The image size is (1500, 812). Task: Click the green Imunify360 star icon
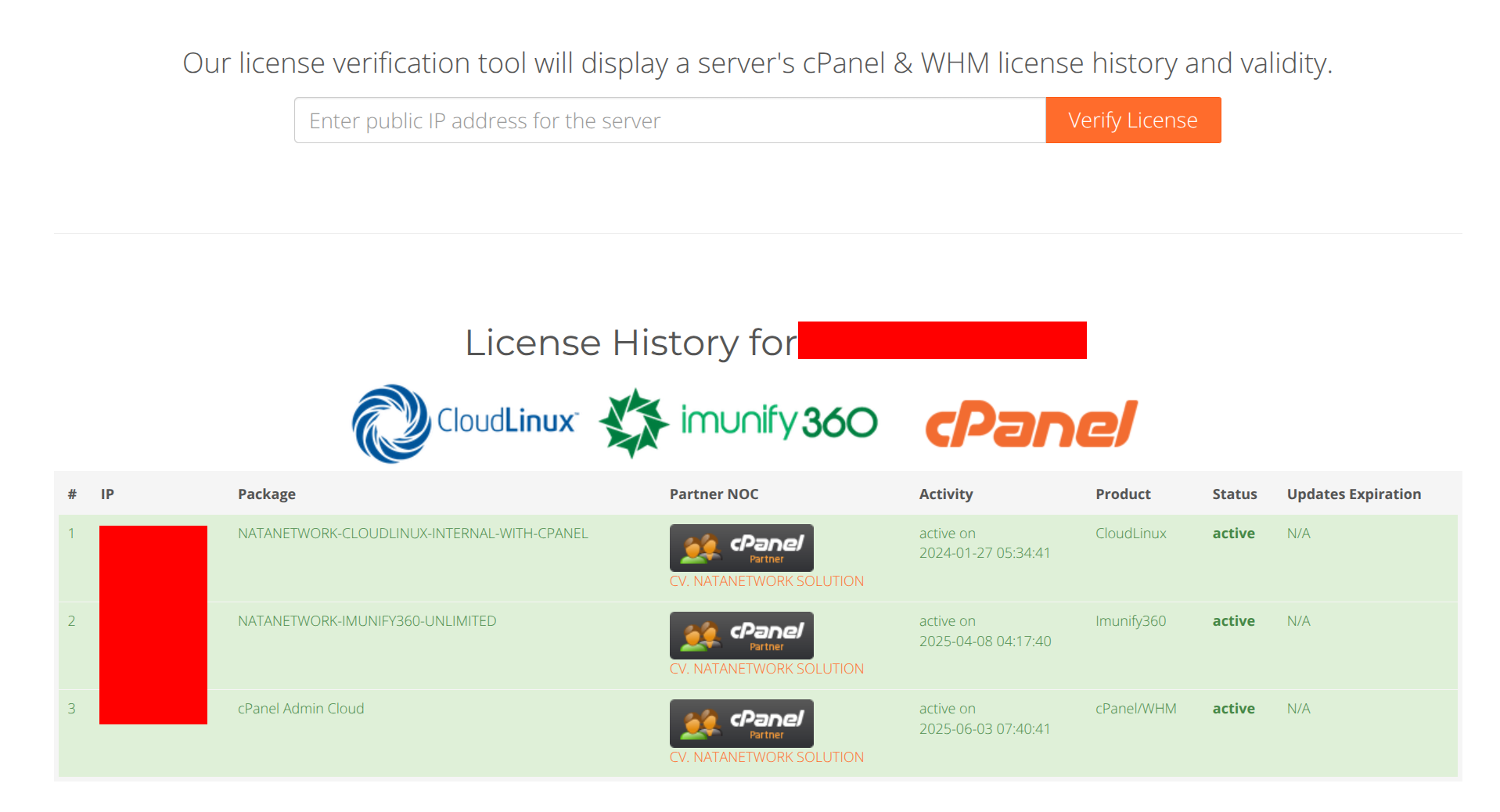point(632,422)
